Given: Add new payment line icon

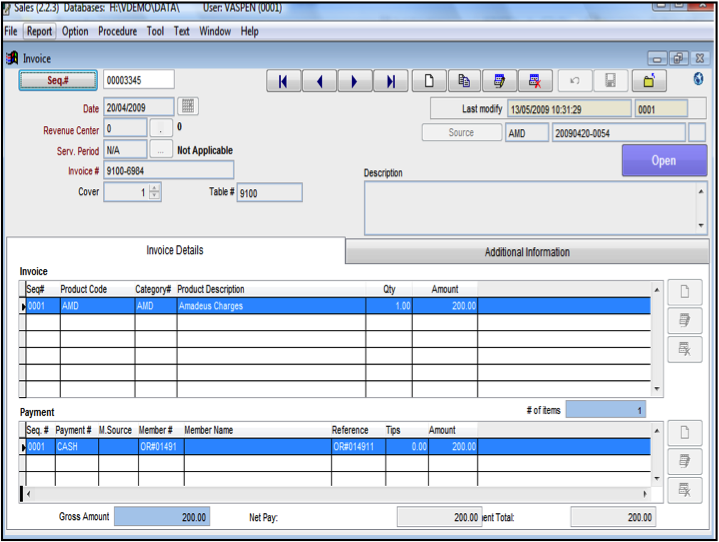Looking at the screenshot, I should 685,433.
